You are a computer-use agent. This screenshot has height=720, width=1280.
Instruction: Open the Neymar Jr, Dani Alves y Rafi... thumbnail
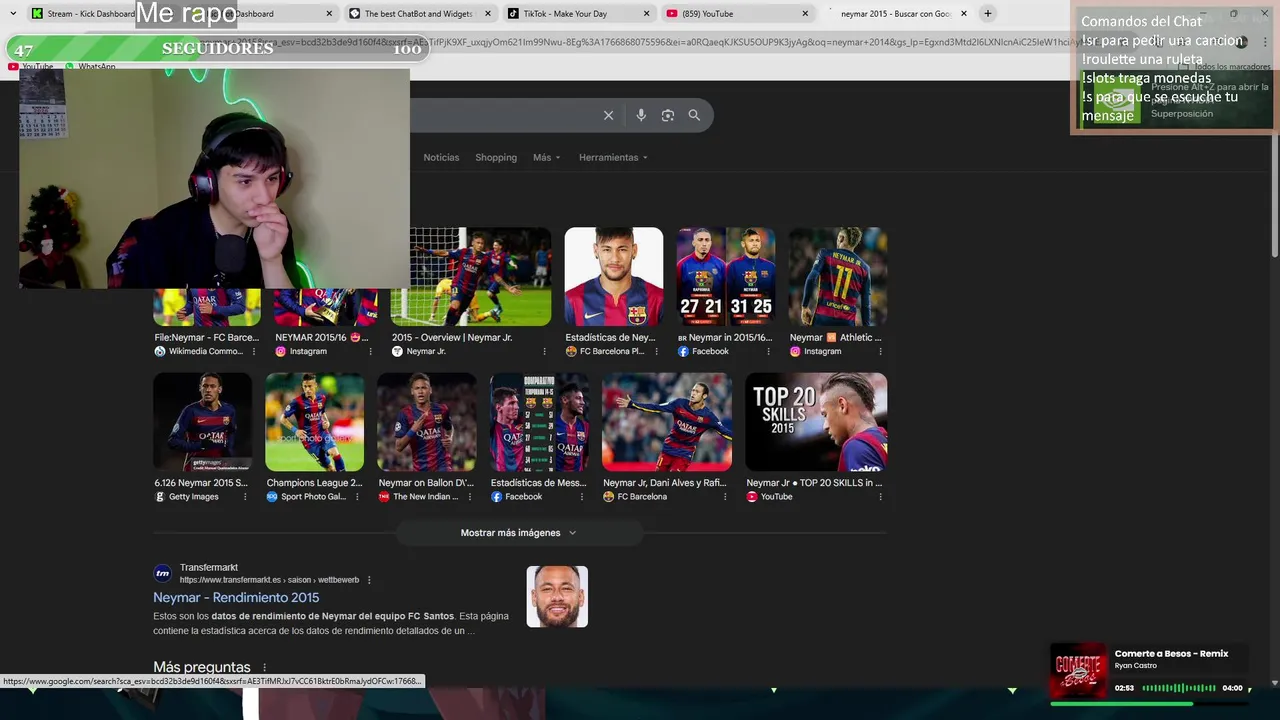[x=667, y=422]
